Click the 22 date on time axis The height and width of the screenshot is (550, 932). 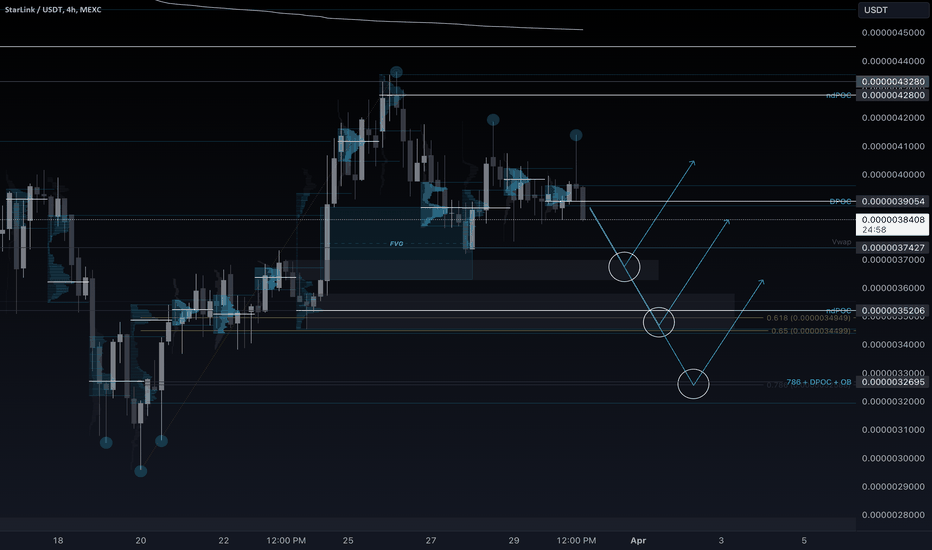tap(223, 540)
